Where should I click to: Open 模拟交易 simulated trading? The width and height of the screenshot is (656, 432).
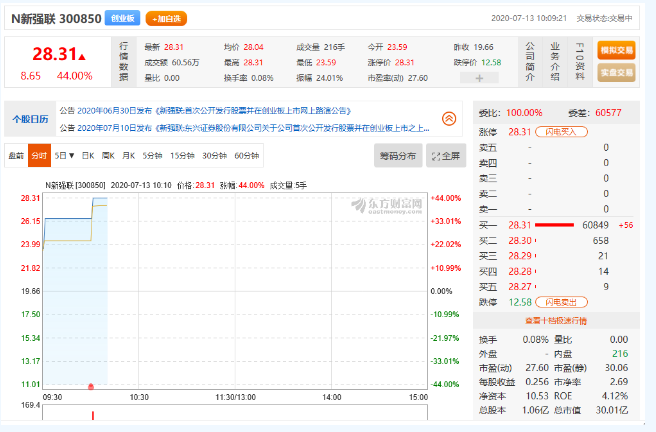[616, 50]
